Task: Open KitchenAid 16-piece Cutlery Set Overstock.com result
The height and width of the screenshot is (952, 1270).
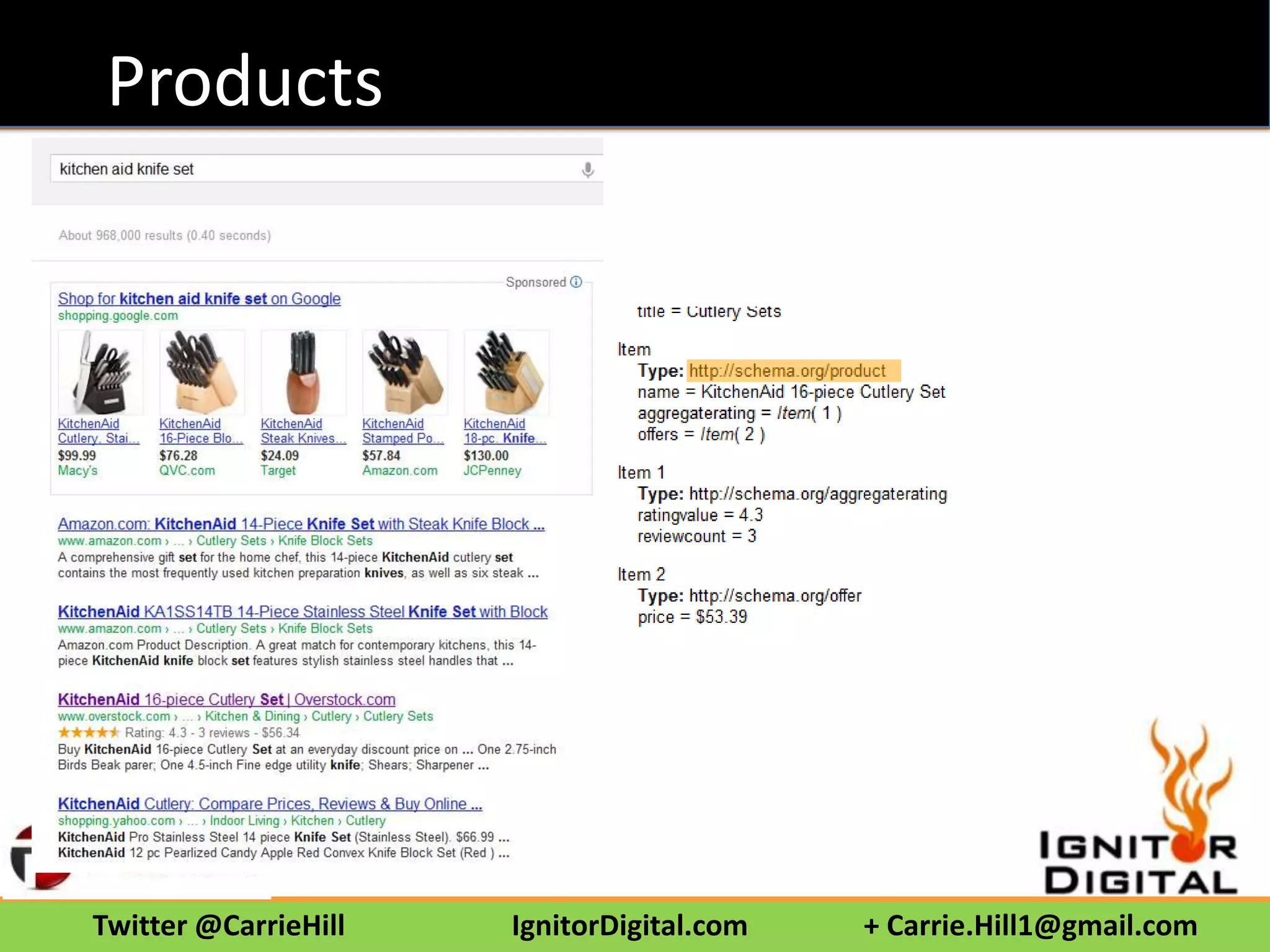Action: [226, 700]
